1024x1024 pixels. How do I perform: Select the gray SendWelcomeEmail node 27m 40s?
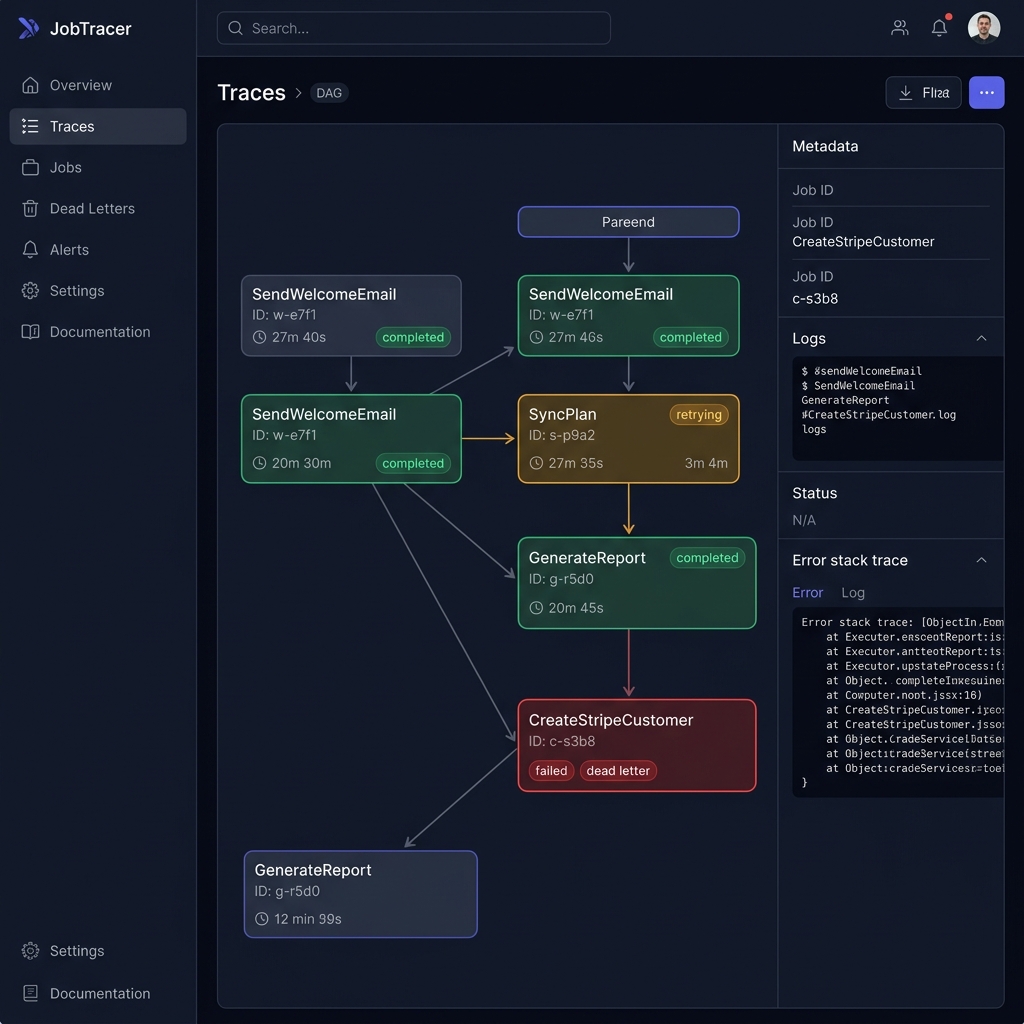(x=351, y=315)
